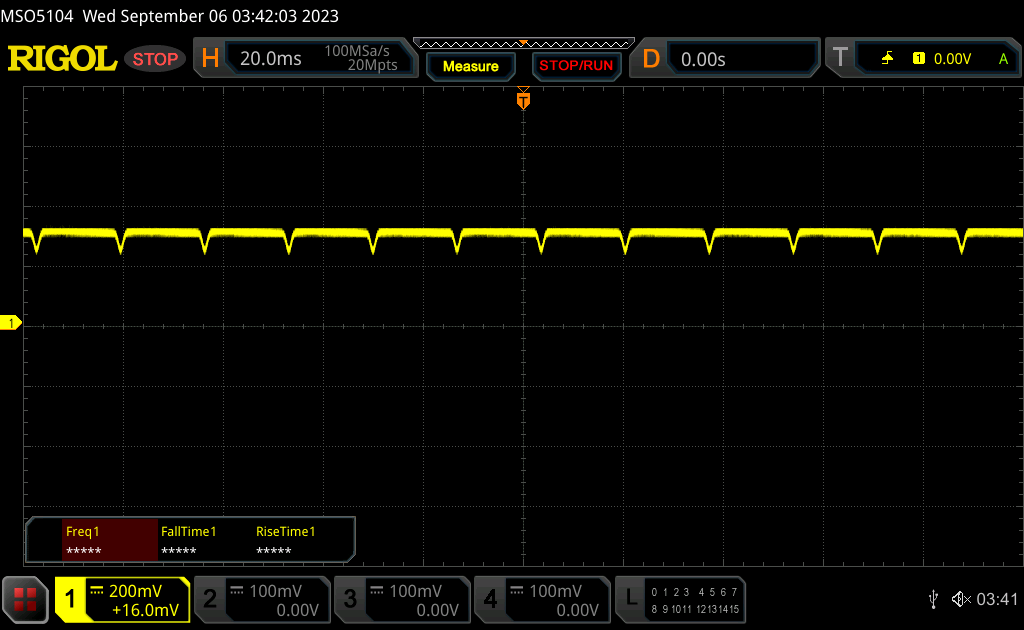Toggle channel 1 number label

70,599
